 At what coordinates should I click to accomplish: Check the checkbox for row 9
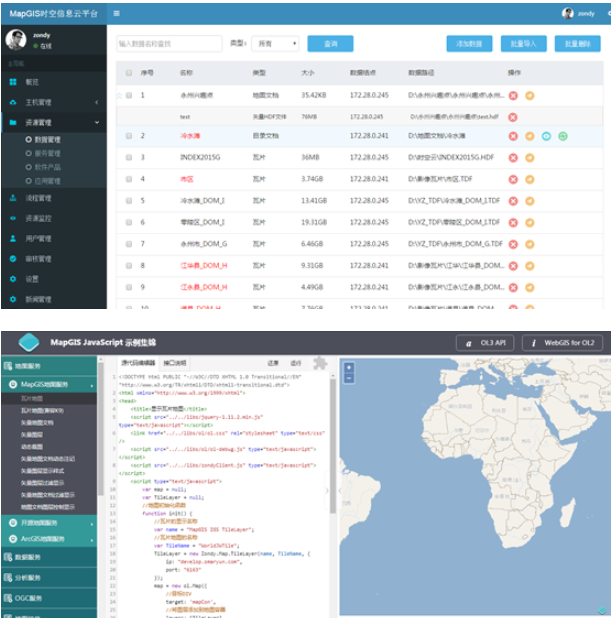click(x=129, y=287)
